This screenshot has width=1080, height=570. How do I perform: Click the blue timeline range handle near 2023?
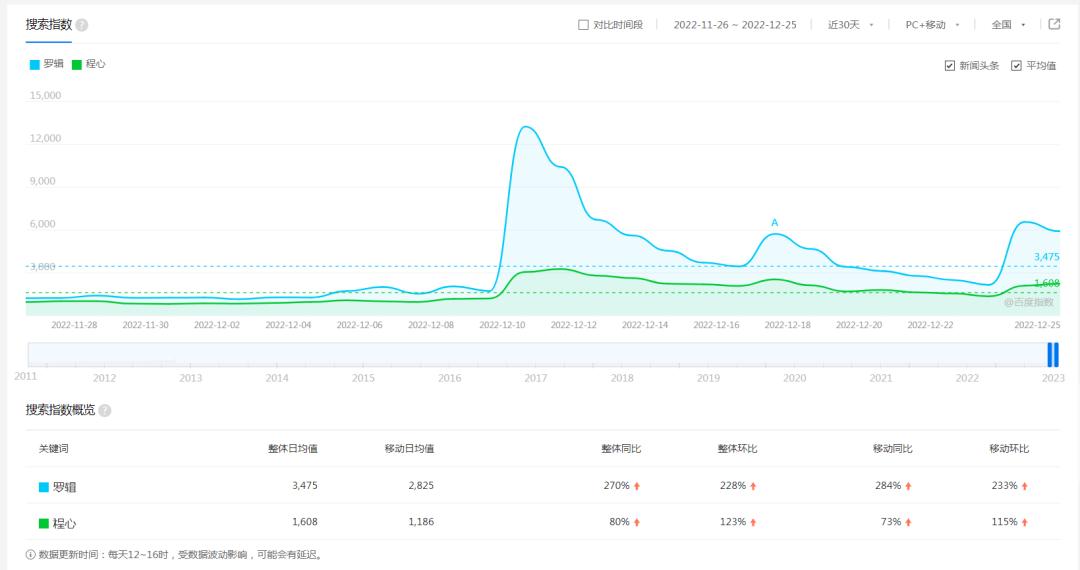tap(1052, 354)
